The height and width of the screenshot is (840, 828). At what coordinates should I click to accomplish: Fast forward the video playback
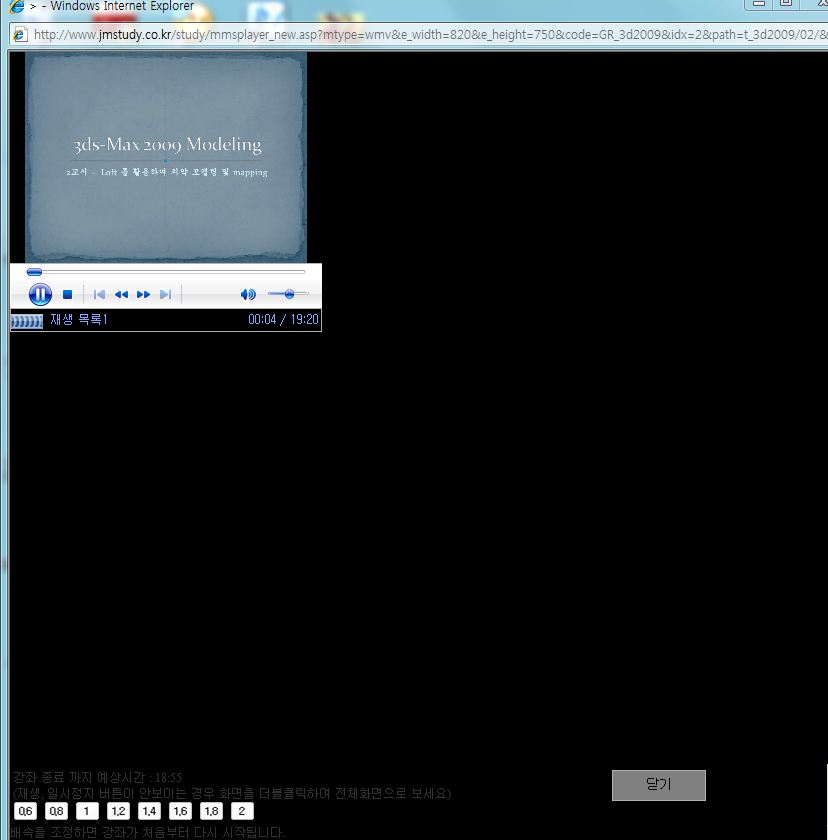pyautogui.click(x=144, y=294)
